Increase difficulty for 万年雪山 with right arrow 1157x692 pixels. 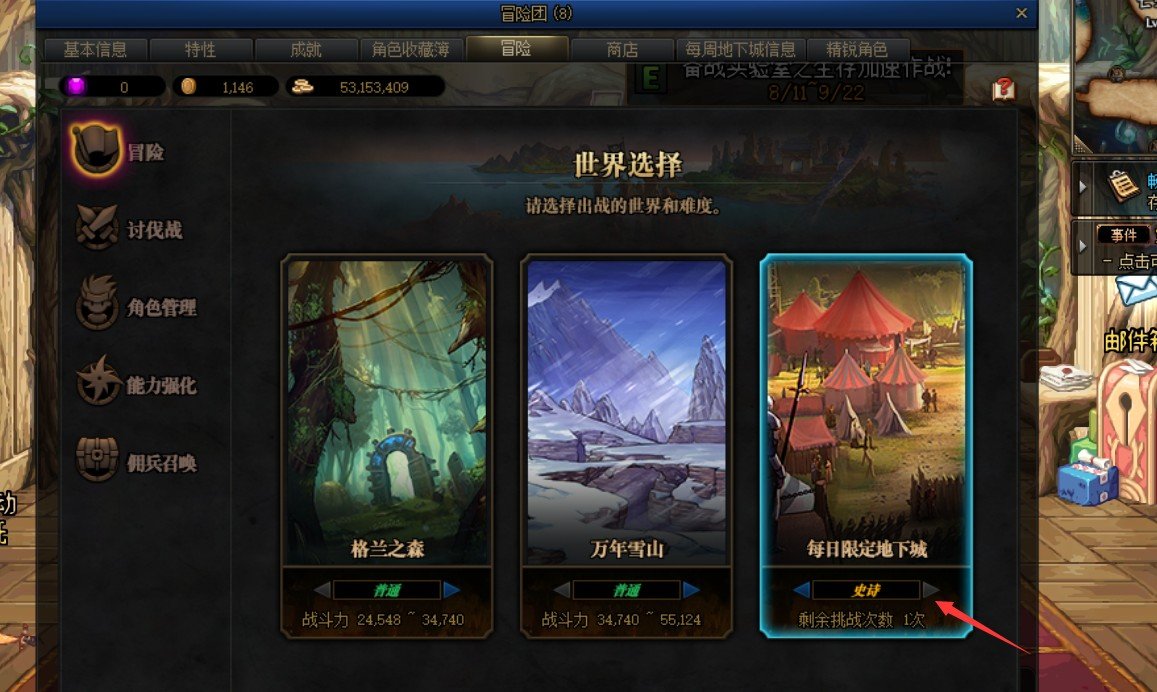point(691,589)
